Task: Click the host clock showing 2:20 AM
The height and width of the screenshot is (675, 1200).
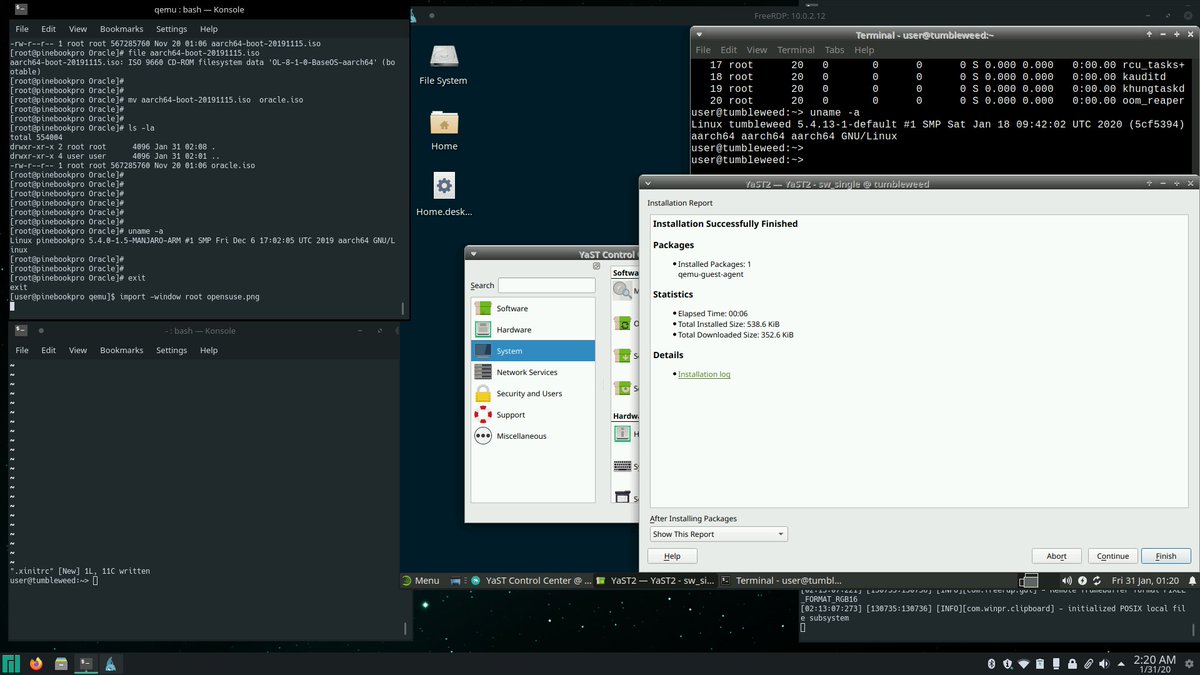Action: tap(1154, 663)
